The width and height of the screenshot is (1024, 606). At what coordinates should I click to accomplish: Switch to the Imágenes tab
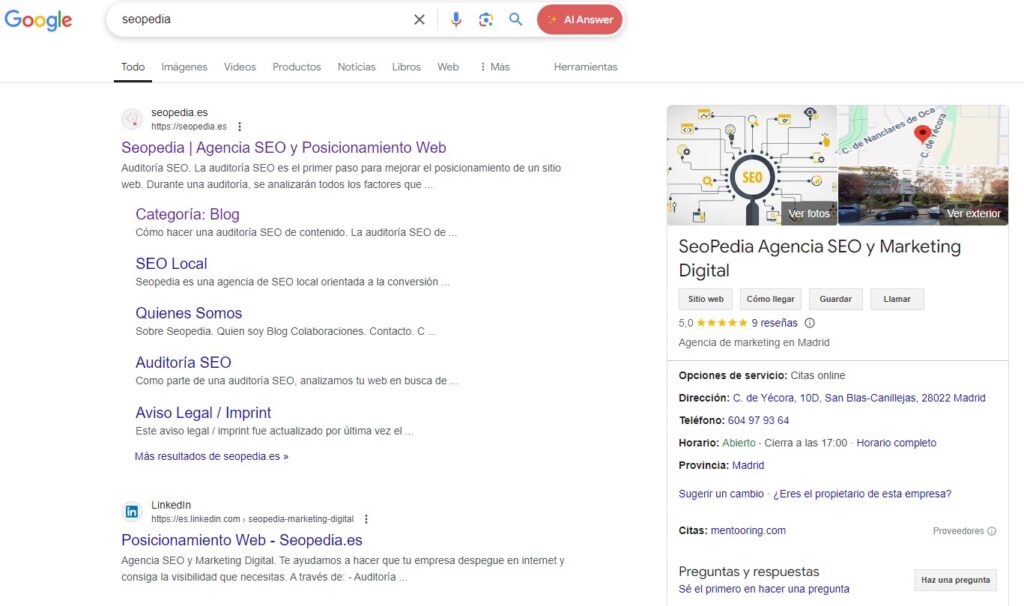[184, 67]
